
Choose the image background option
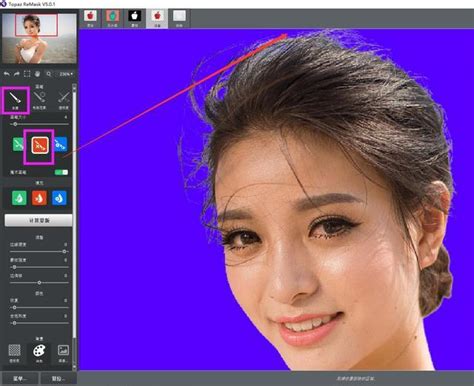tap(63, 353)
